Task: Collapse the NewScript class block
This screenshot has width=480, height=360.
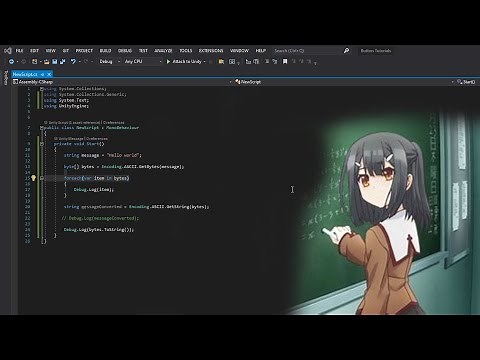Action: [42, 128]
